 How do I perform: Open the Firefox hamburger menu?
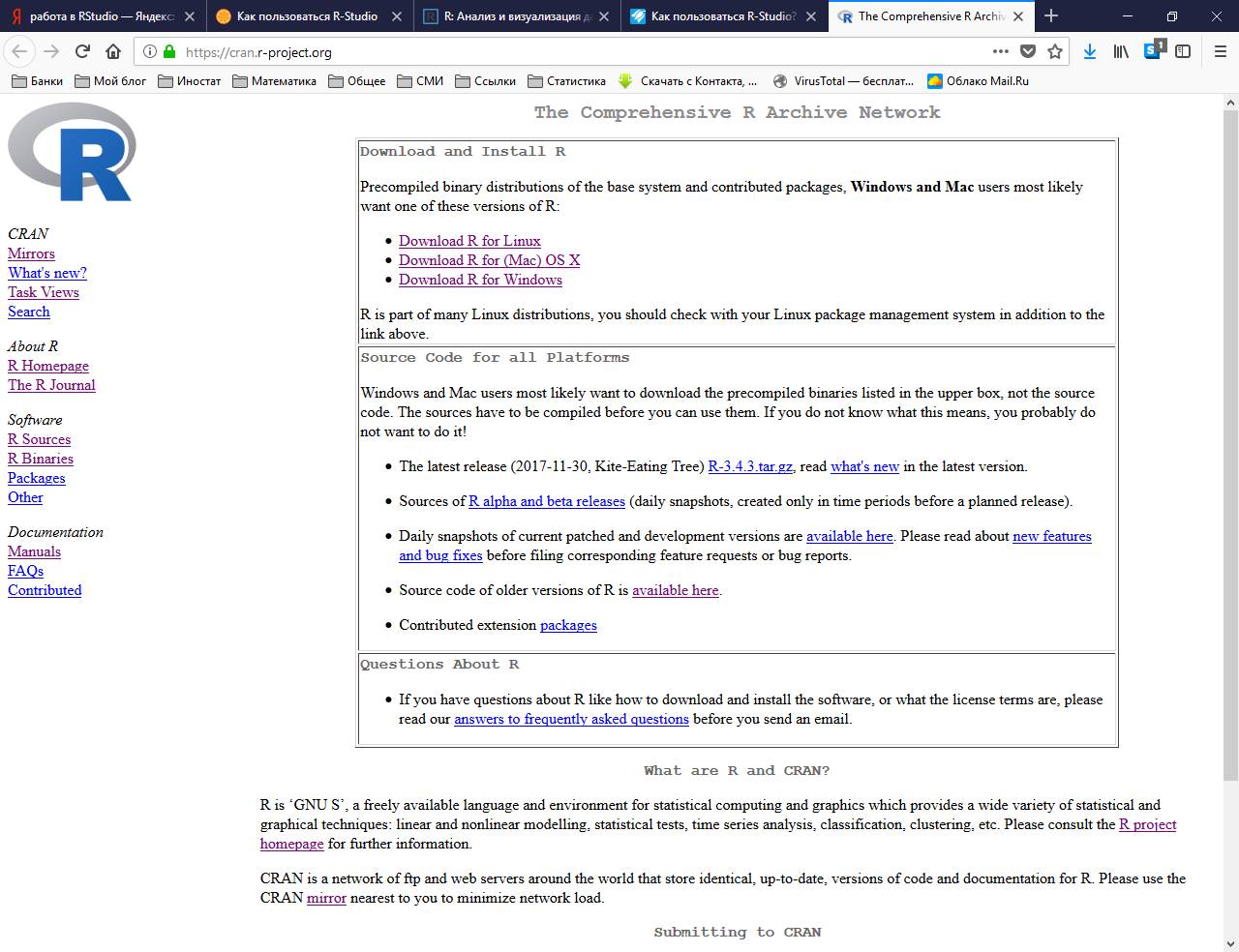(1220, 52)
